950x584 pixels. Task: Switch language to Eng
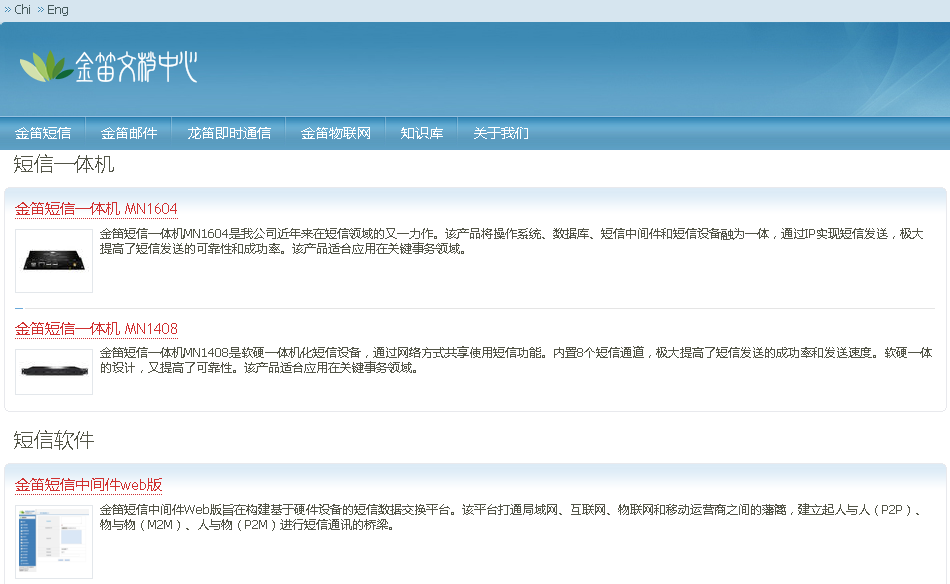pyautogui.click(x=58, y=10)
